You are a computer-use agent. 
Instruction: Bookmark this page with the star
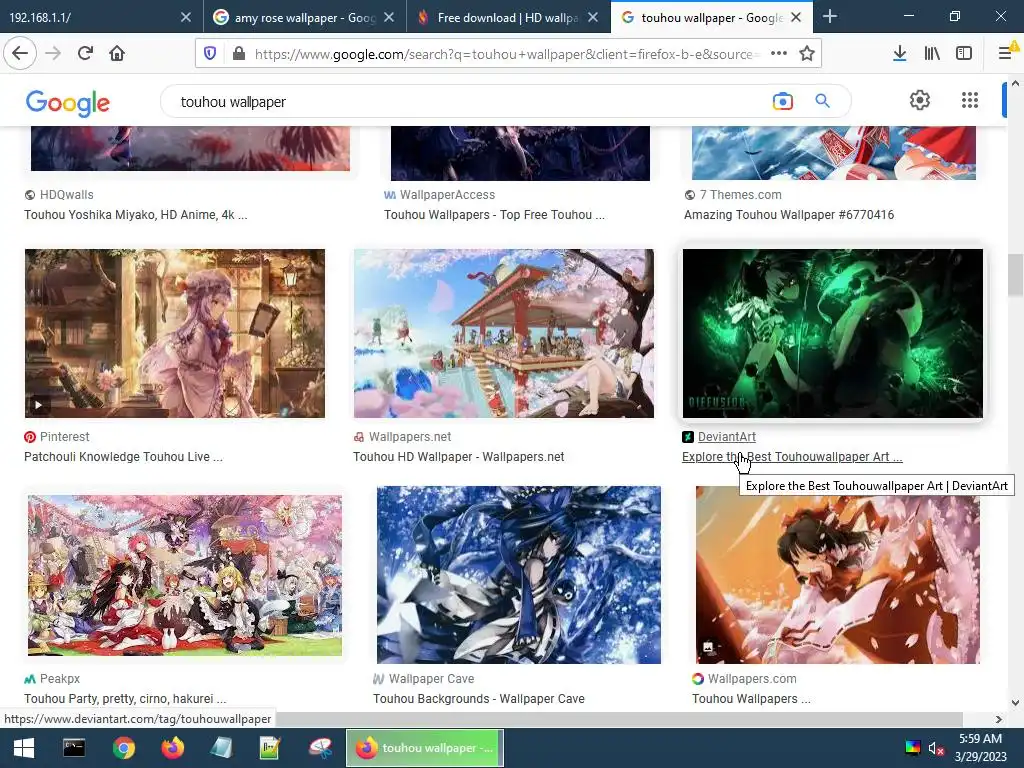[807, 54]
